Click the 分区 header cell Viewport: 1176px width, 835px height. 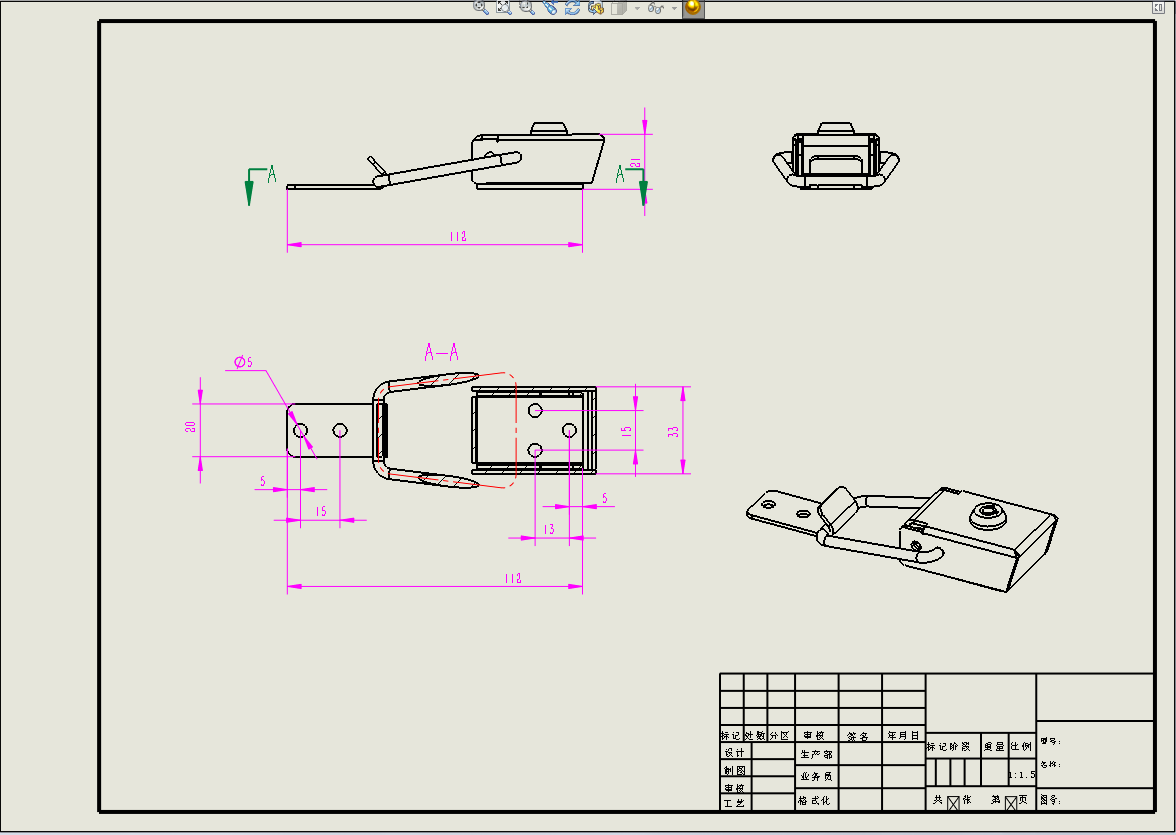780,736
